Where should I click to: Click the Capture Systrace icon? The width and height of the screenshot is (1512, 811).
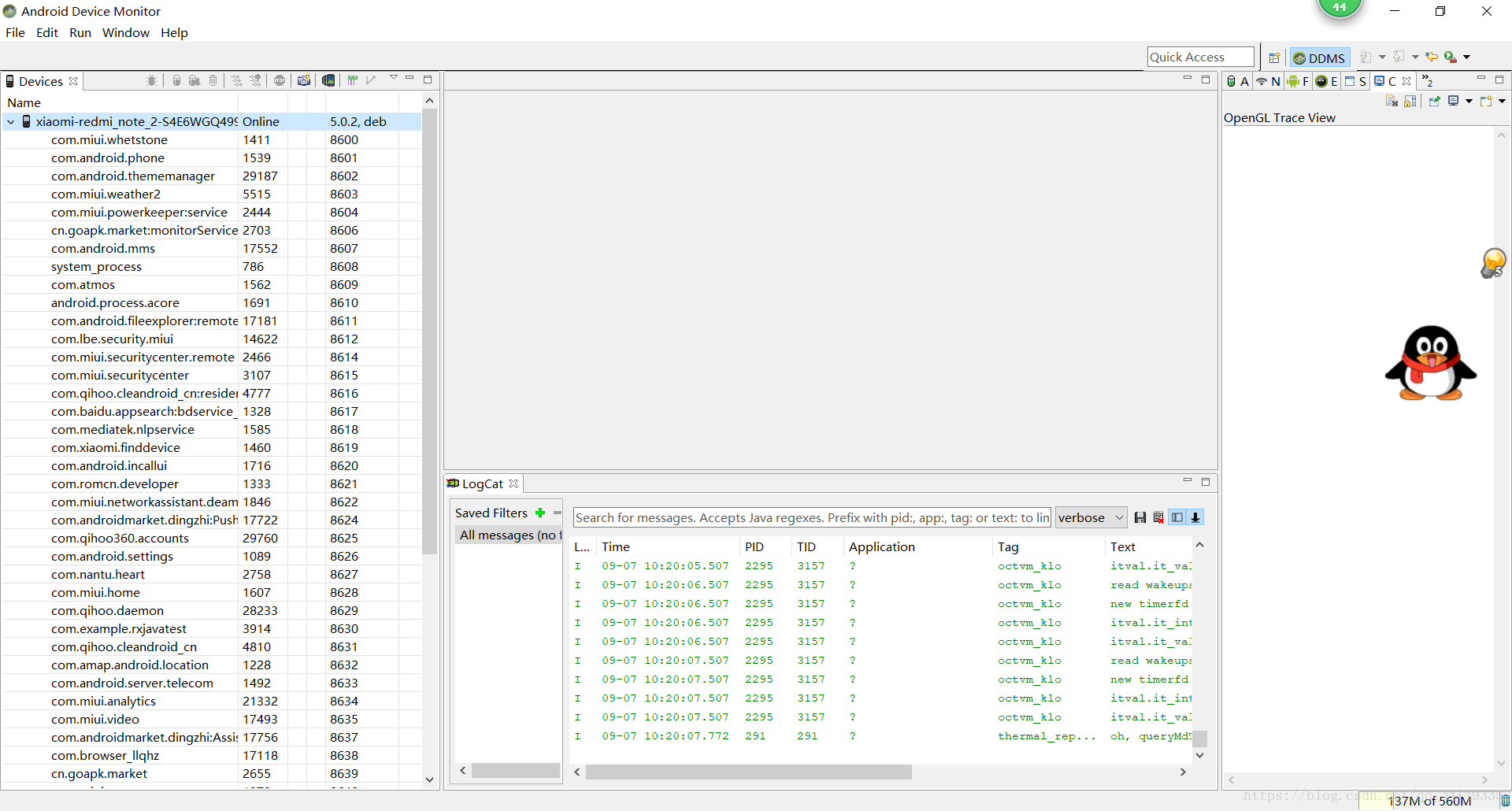coord(353,80)
